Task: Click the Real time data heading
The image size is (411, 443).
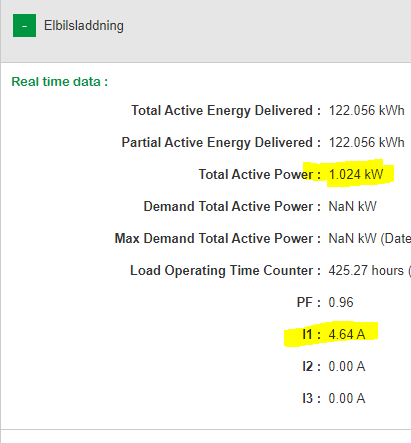Action: (x=60, y=82)
